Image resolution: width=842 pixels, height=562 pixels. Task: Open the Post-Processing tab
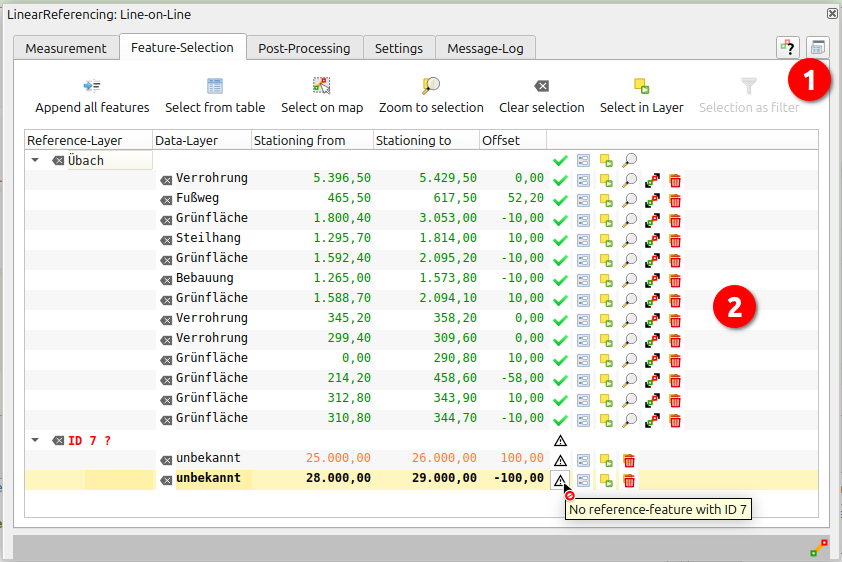pos(304,48)
